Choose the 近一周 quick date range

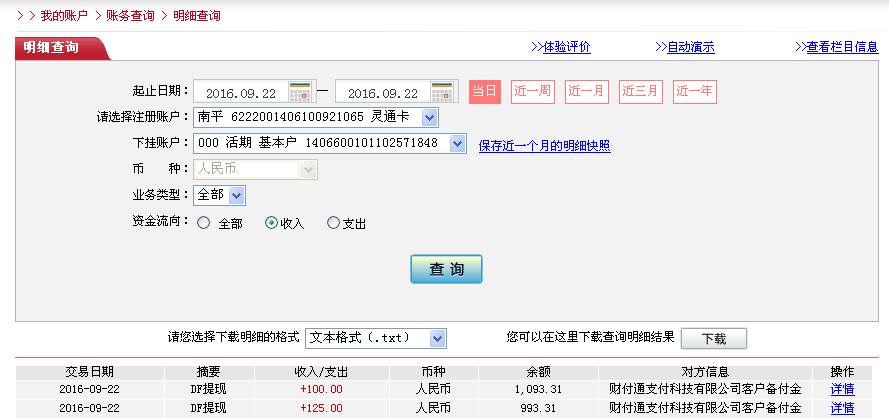click(532, 91)
